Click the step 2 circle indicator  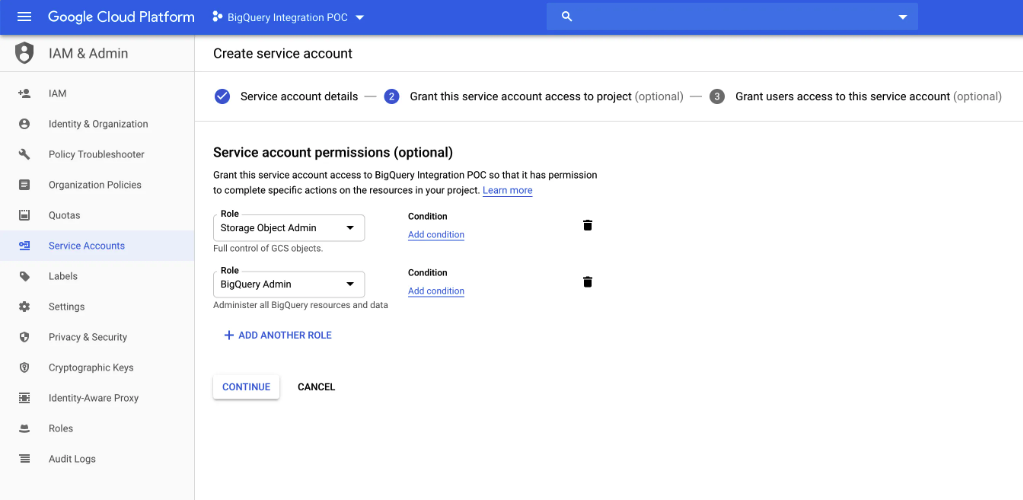pyautogui.click(x=391, y=97)
